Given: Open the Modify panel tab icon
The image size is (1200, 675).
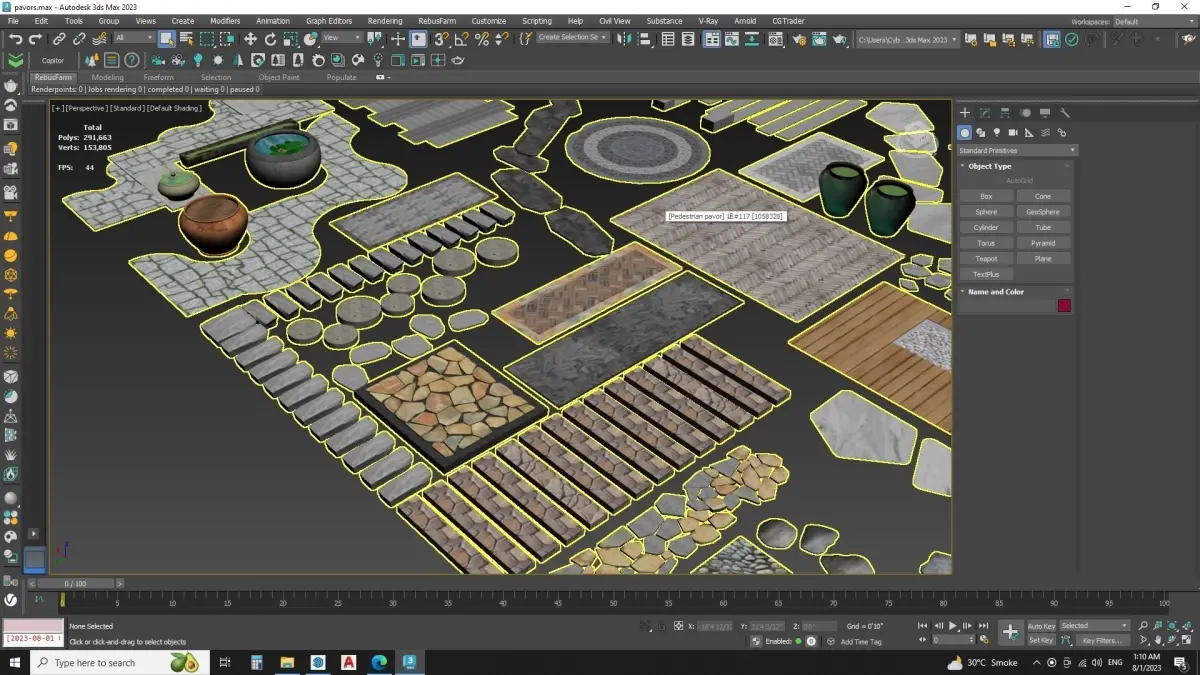Looking at the screenshot, I should click(985, 113).
